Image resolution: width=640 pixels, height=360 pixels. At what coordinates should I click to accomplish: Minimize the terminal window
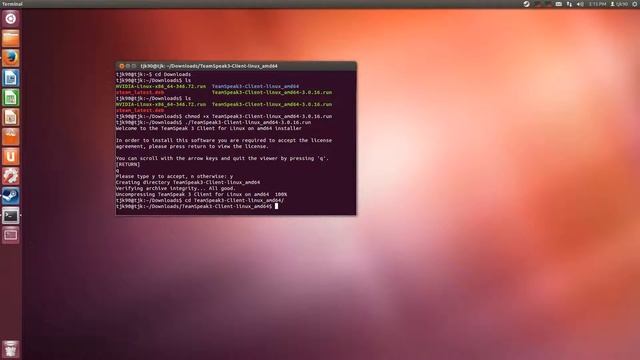pos(128,66)
